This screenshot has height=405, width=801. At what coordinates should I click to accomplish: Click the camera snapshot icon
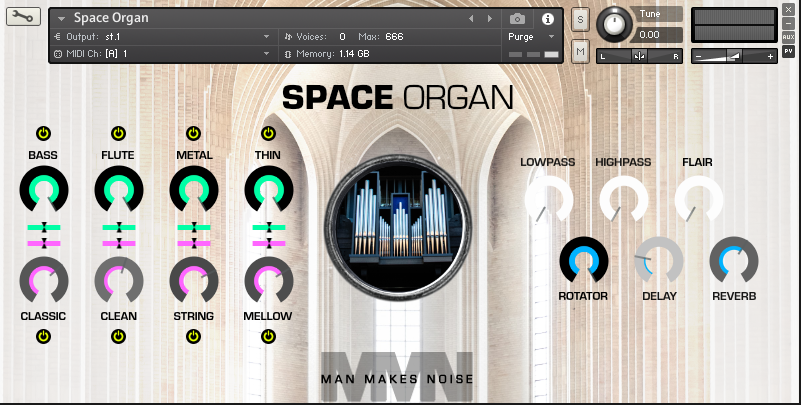pyautogui.click(x=517, y=19)
